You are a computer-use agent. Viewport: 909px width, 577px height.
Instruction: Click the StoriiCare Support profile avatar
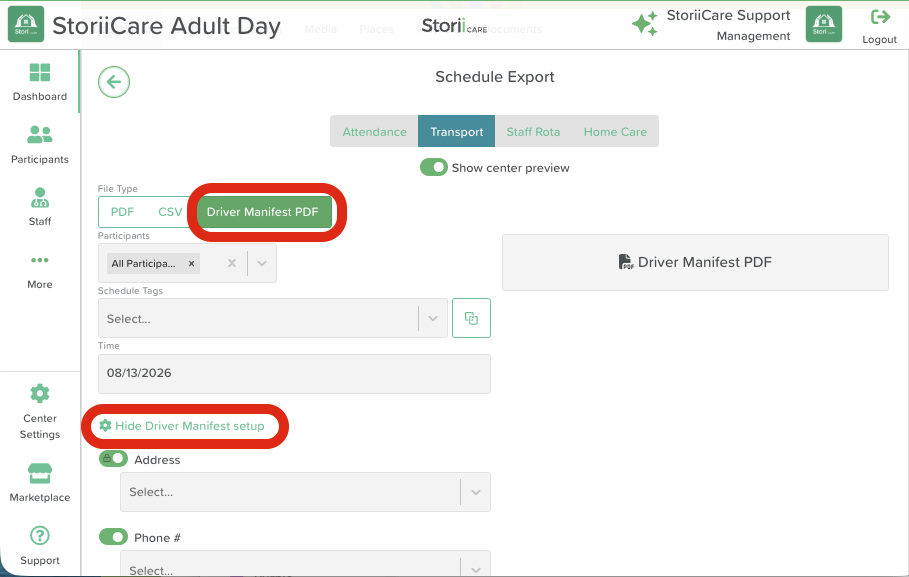tap(824, 24)
